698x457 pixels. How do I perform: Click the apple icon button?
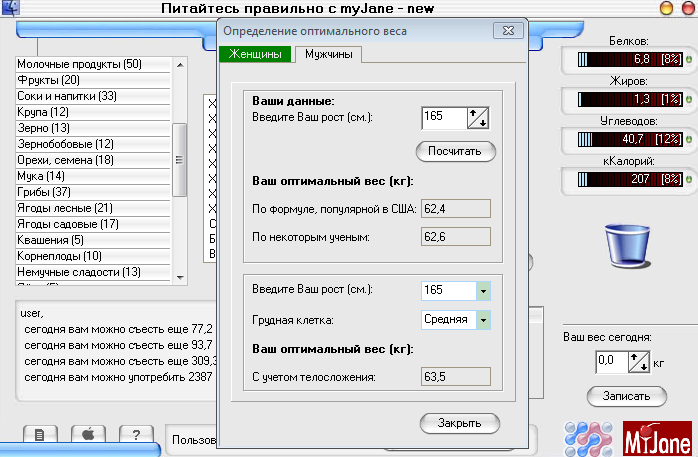coord(87,434)
